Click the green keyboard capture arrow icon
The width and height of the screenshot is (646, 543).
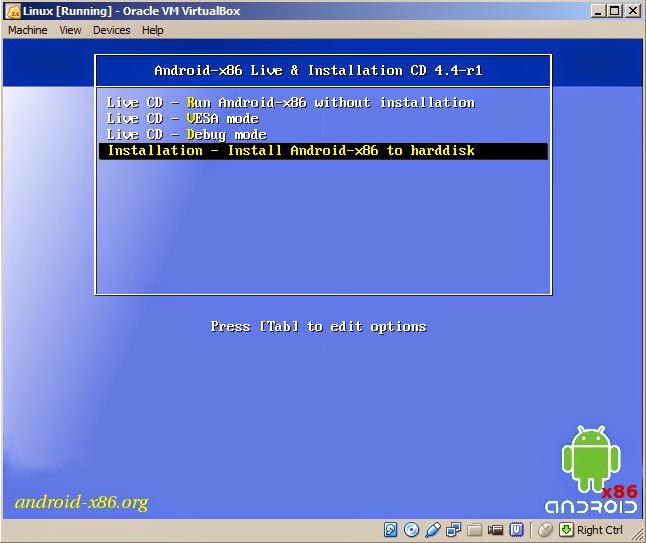tap(566, 530)
